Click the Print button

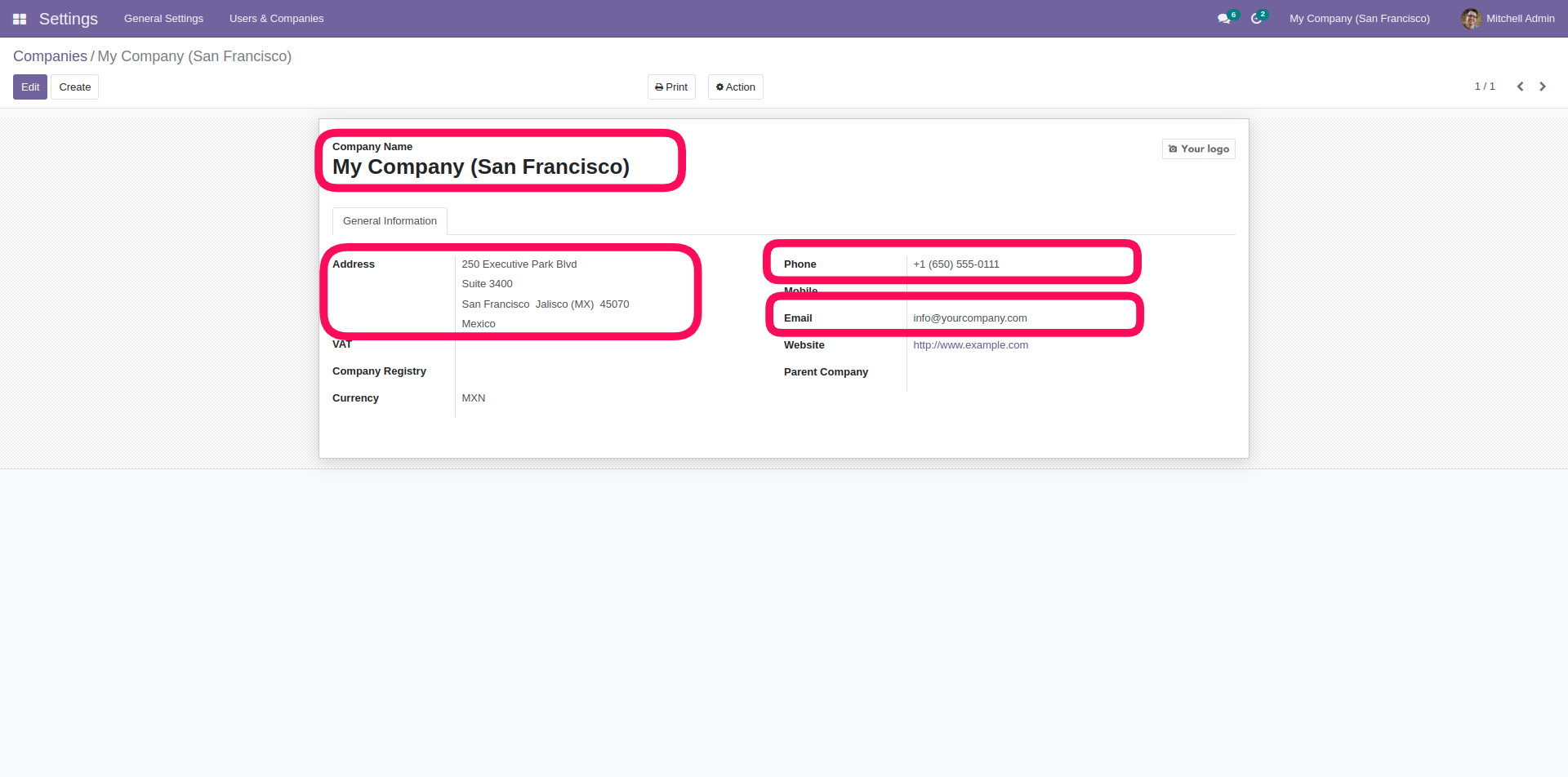[x=671, y=87]
